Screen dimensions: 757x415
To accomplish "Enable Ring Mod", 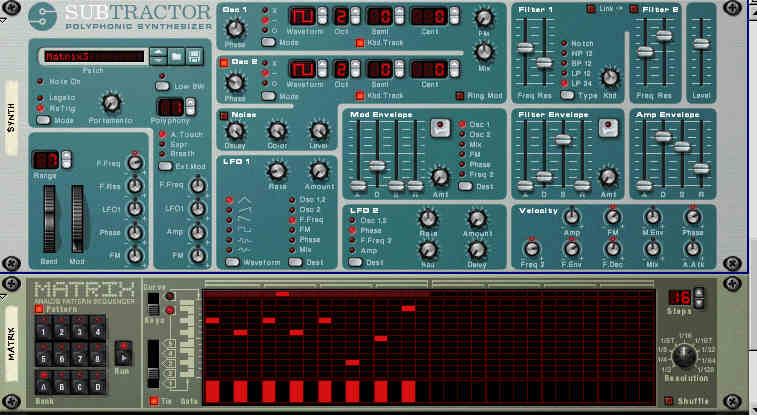I will (x=460, y=96).
